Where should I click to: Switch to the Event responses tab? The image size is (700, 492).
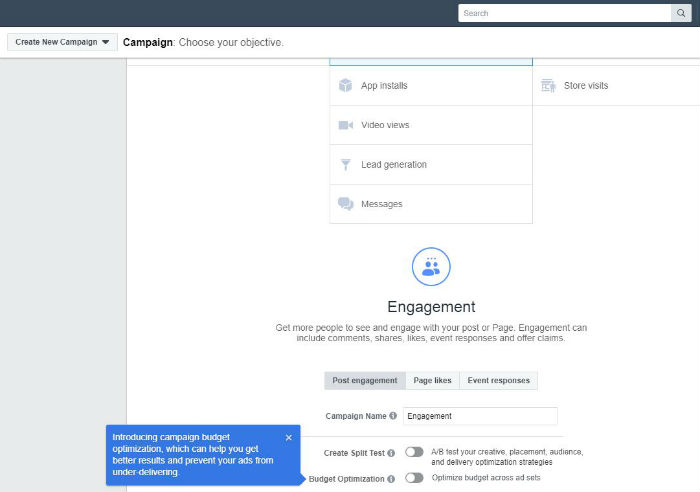coord(499,380)
